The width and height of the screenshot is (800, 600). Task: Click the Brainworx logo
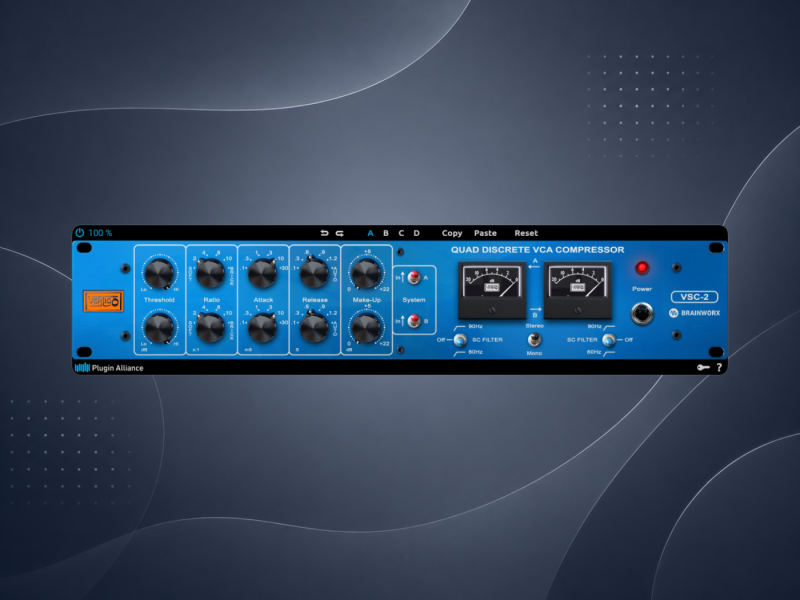(x=694, y=313)
